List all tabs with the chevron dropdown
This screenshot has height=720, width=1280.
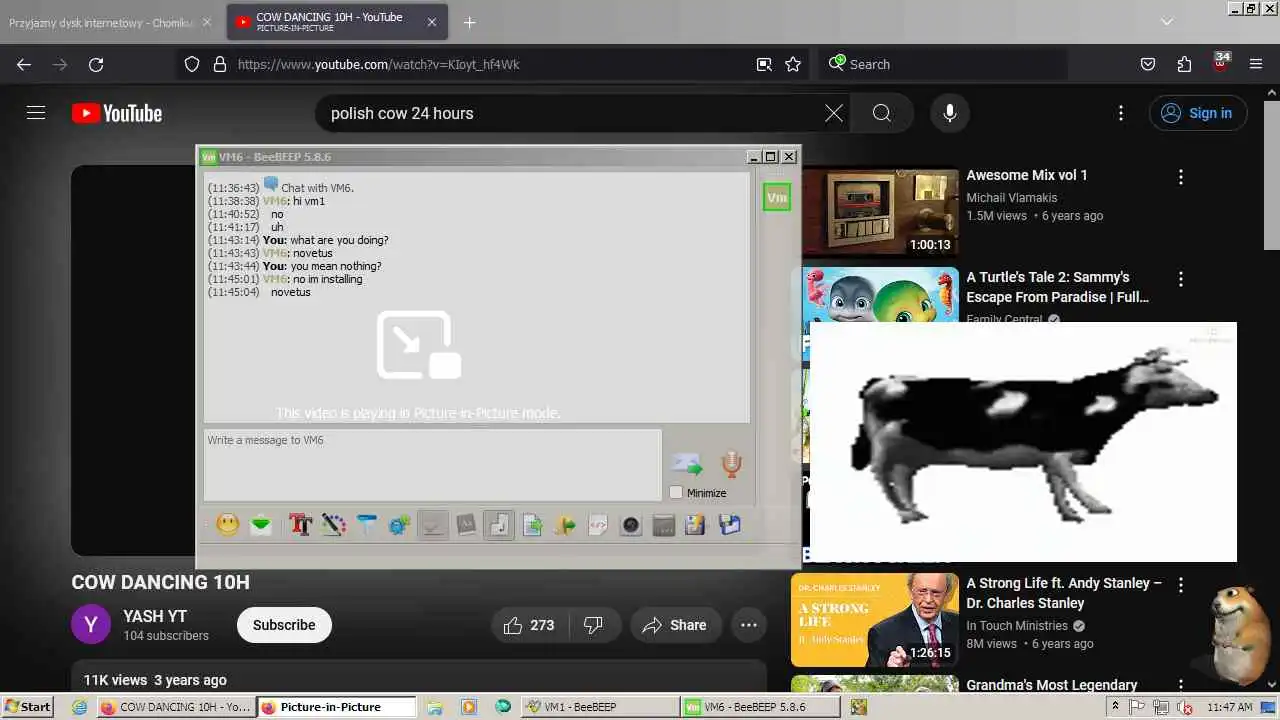(1167, 21)
